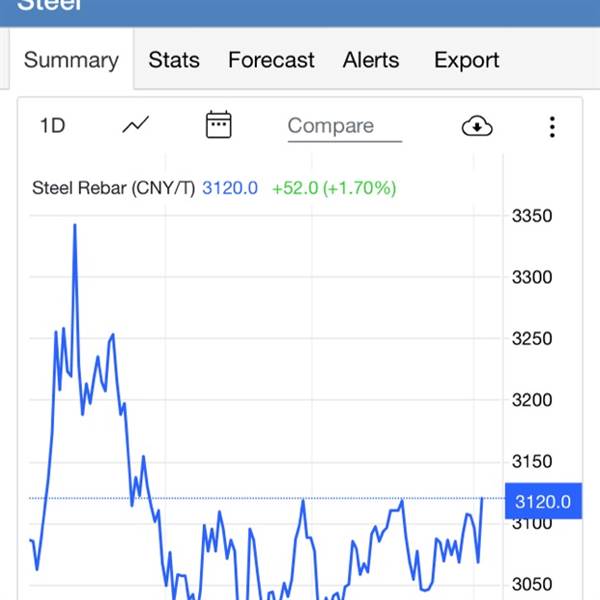Open the calendar date range picker
600x600 pixels.
pyautogui.click(x=218, y=125)
